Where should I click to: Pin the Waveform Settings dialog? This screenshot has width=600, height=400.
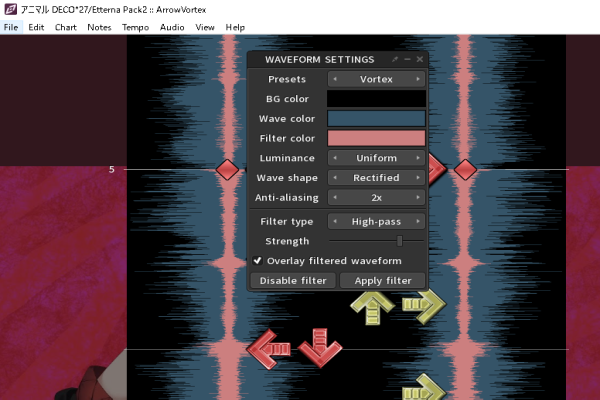click(x=395, y=60)
